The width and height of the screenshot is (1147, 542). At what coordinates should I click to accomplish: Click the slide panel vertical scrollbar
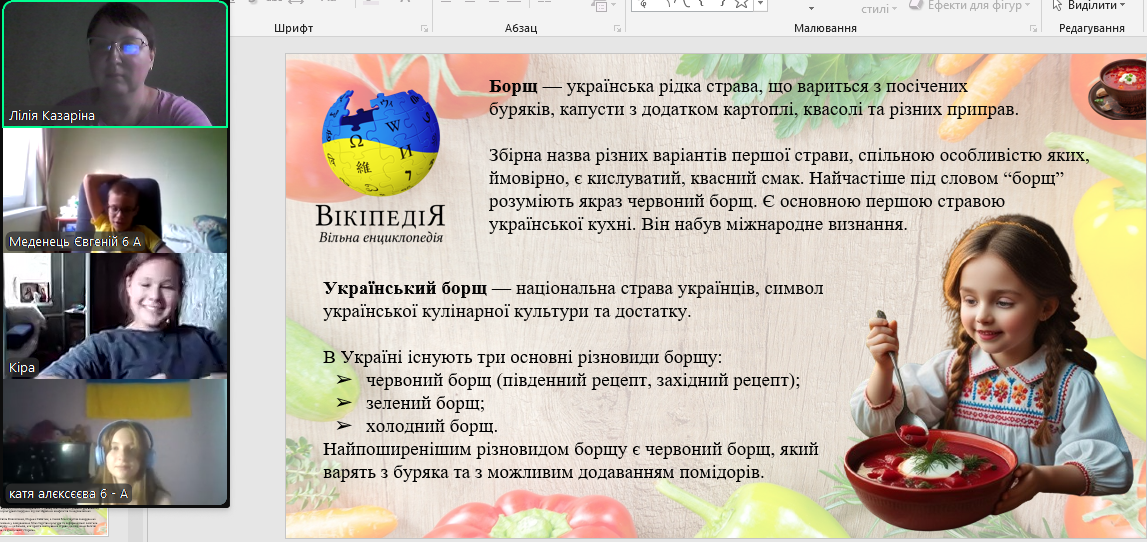coord(137,524)
